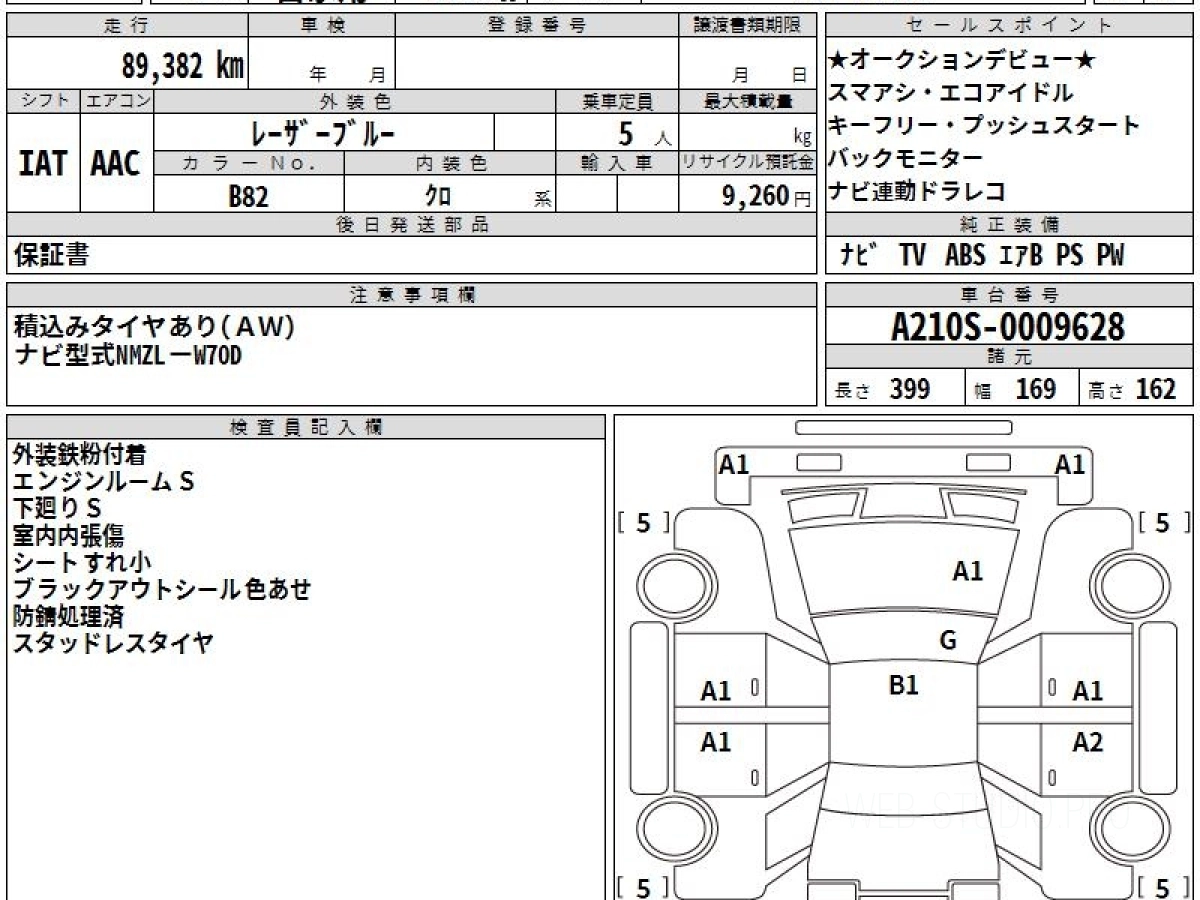Screen dimensions: 1200x900
Task: Click the A2 damage mark on car diagram
Action: click(x=1088, y=742)
